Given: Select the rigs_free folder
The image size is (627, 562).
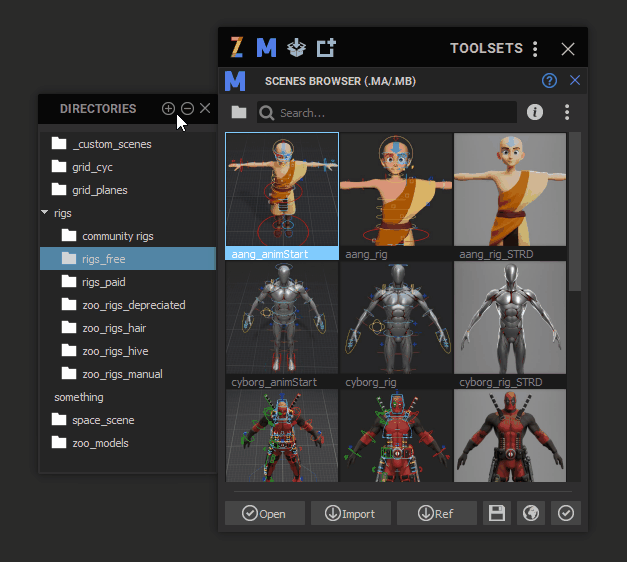Looking at the screenshot, I should (x=128, y=259).
